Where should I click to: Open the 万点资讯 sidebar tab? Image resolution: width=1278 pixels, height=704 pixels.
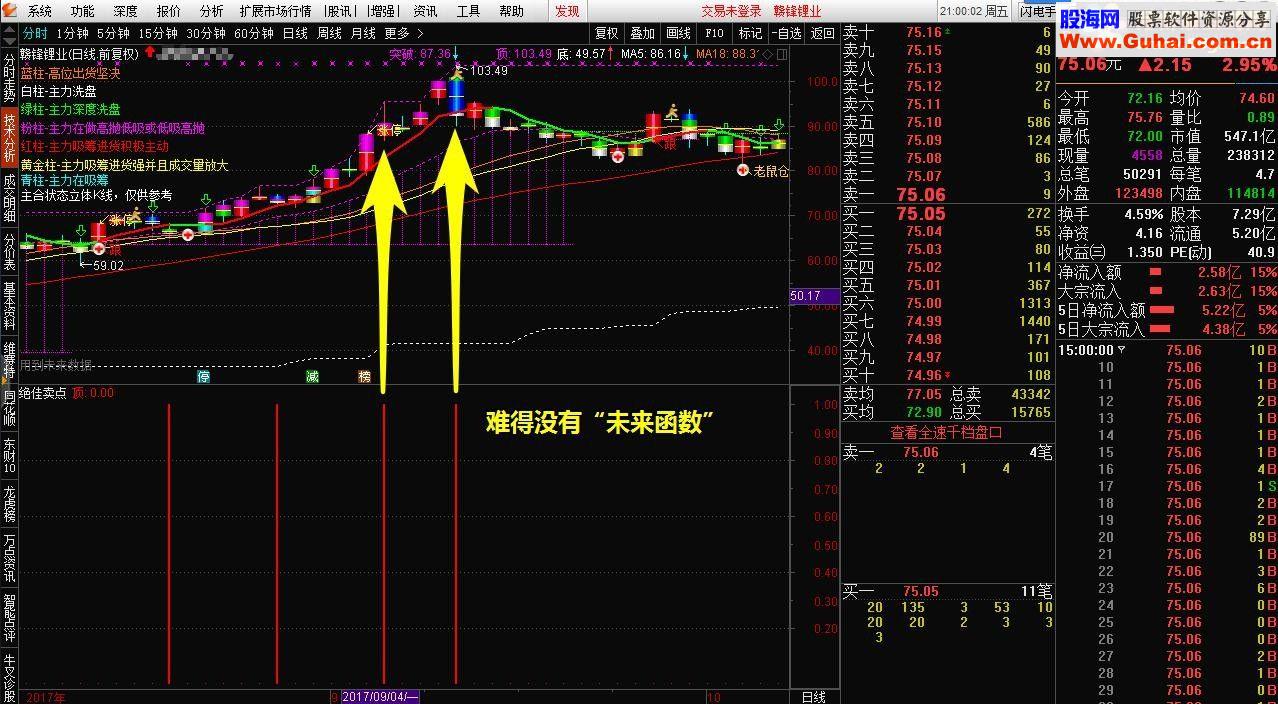tap(9, 558)
